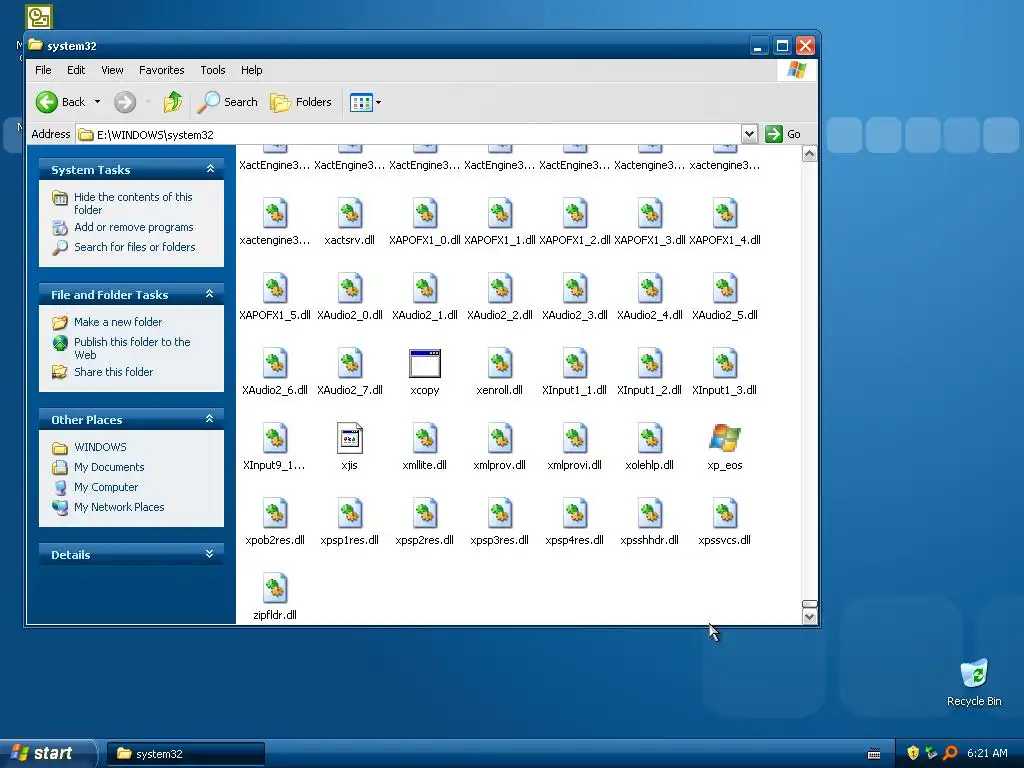Image resolution: width=1024 pixels, height=768 pixels.
Task: Click the Go button
Action: (783, 134)
